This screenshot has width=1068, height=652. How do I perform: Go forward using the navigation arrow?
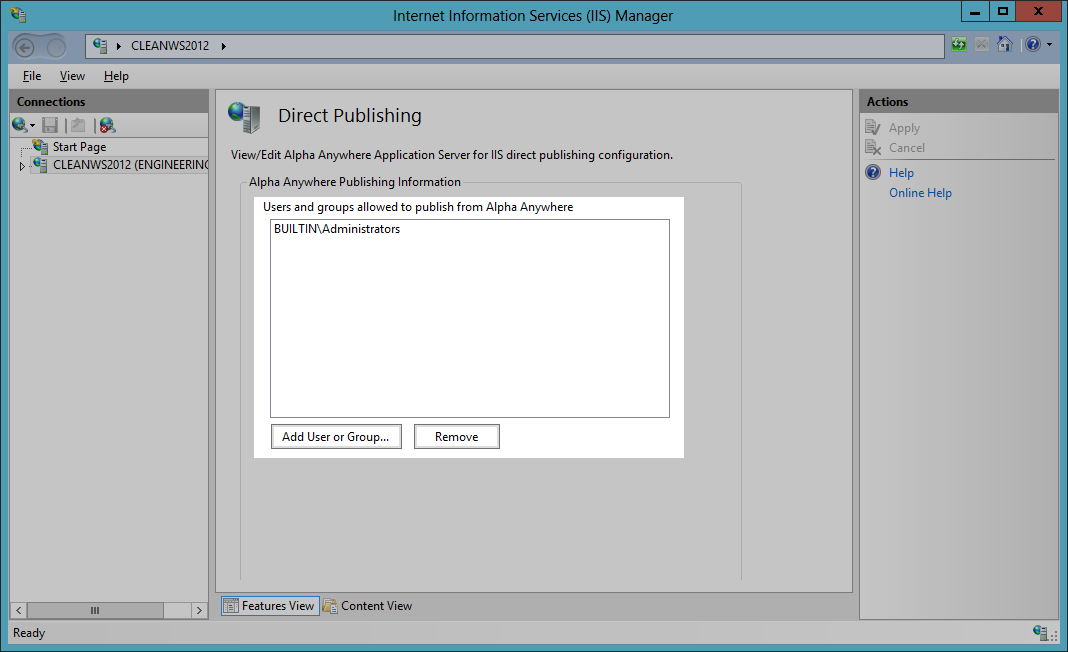point(56,47)
